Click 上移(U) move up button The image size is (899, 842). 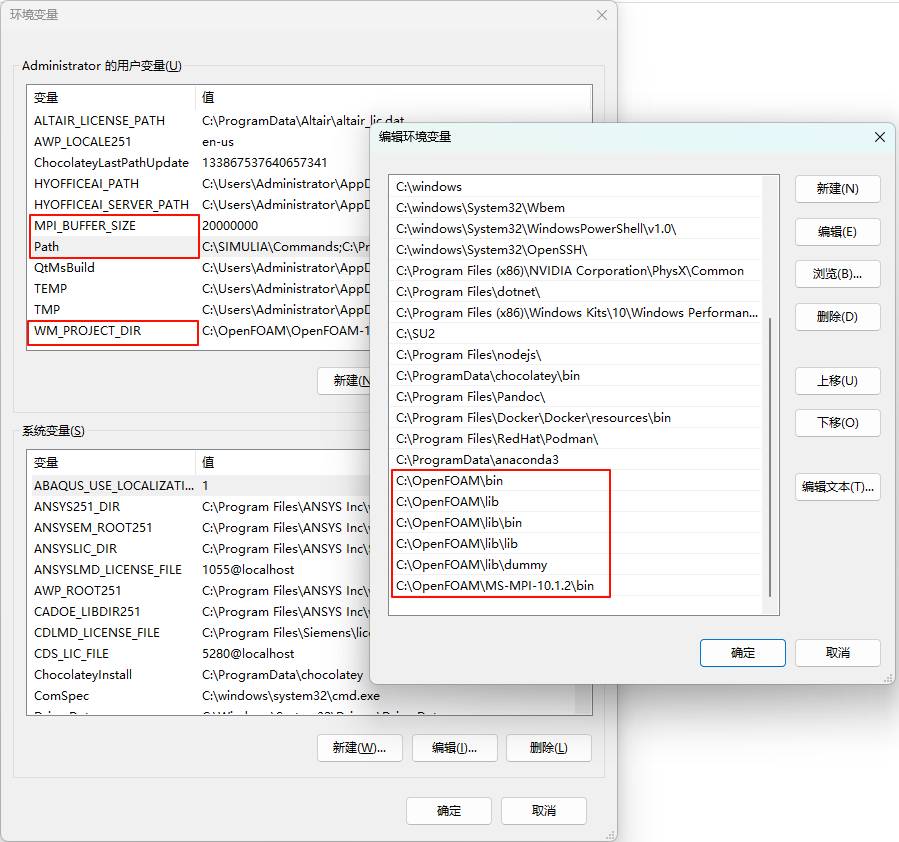coord(837,381)
